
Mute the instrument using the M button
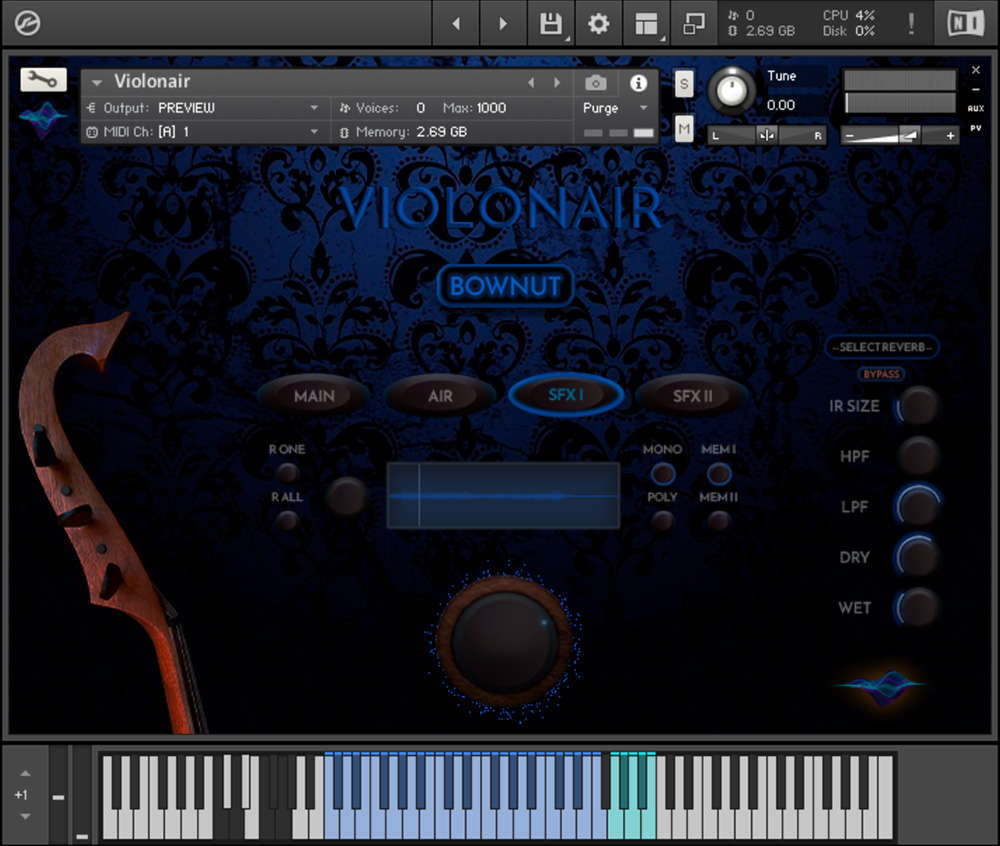pos(684,129)
